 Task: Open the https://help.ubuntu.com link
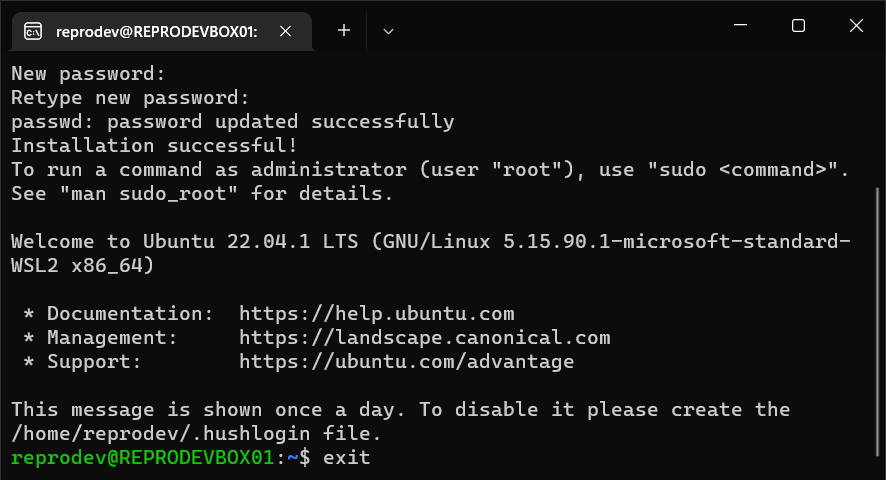(376, 313)
